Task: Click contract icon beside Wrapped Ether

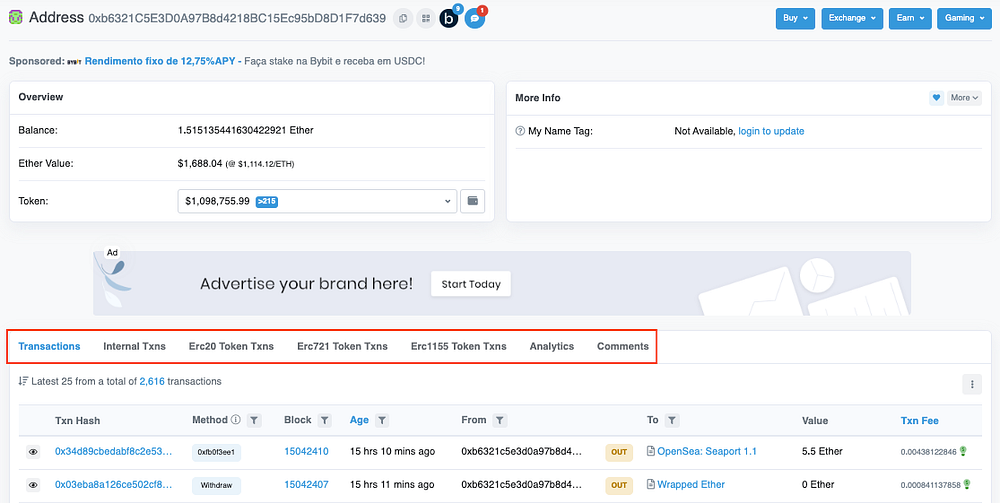Action: click(651, 485)
